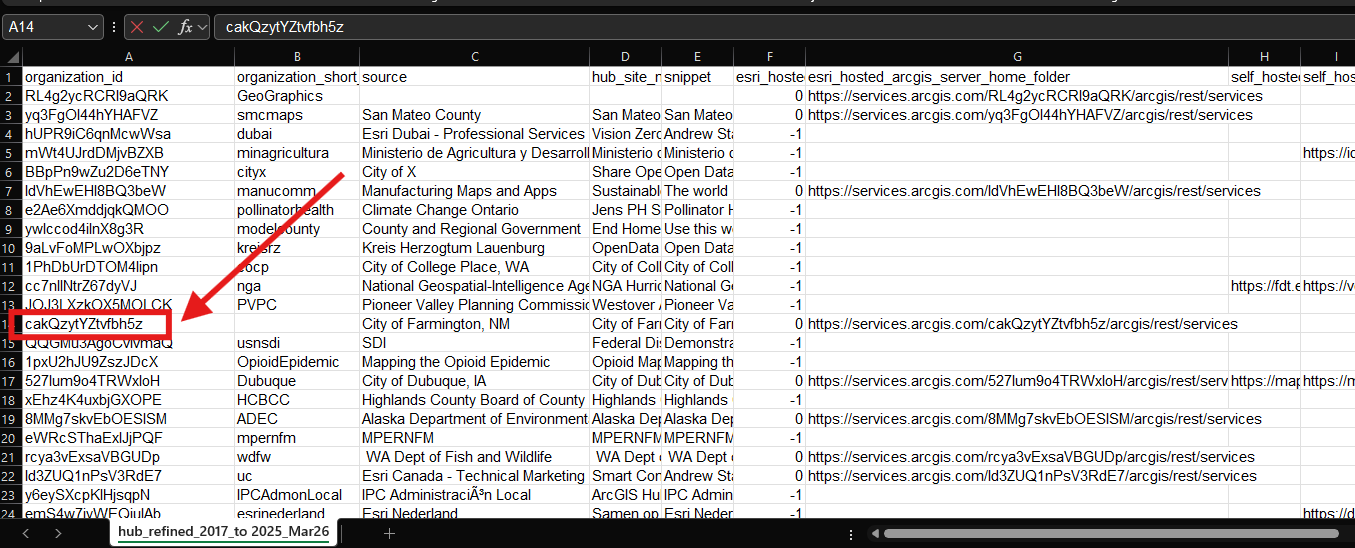Select the usnsdi cell
1355x548 pixels.
(297, 343)
